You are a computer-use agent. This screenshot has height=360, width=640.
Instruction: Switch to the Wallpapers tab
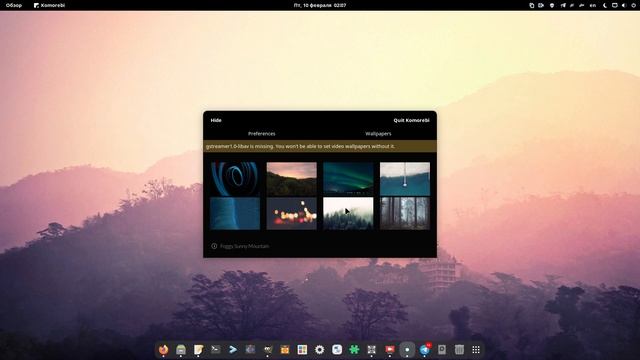pyautogui.click(x=378, y=133)
